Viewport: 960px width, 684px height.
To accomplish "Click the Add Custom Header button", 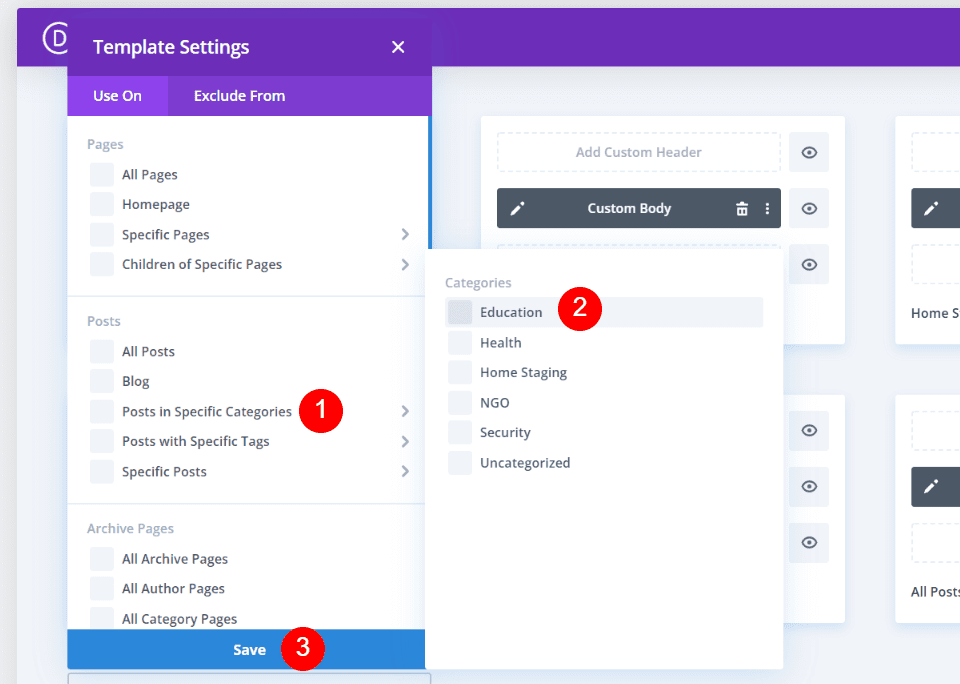I will tap(638, 152).
